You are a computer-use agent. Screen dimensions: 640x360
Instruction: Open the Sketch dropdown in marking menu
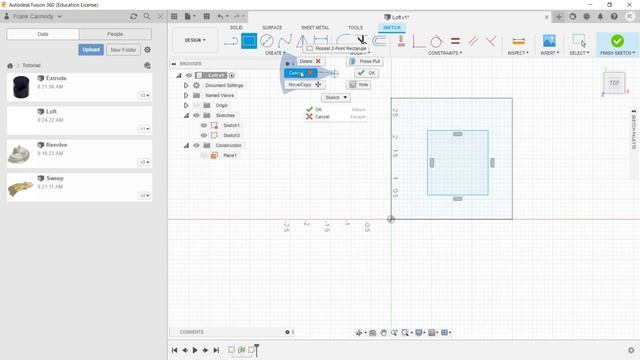[336, 98]
